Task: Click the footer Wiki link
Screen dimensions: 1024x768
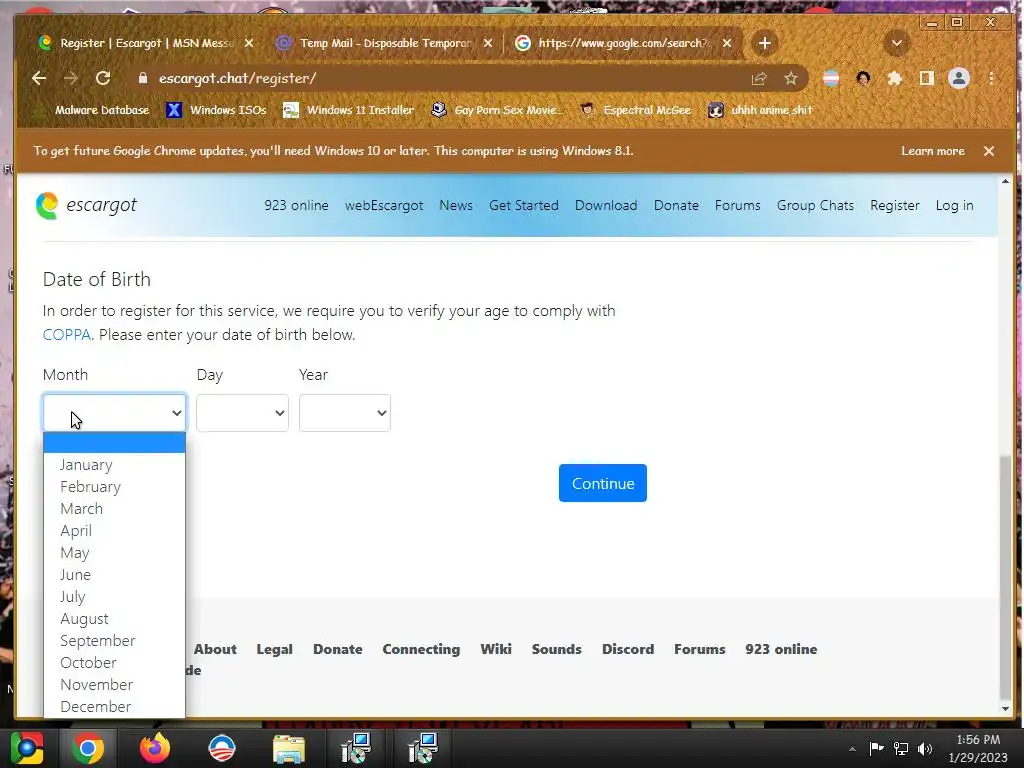Action: [496, 649]
